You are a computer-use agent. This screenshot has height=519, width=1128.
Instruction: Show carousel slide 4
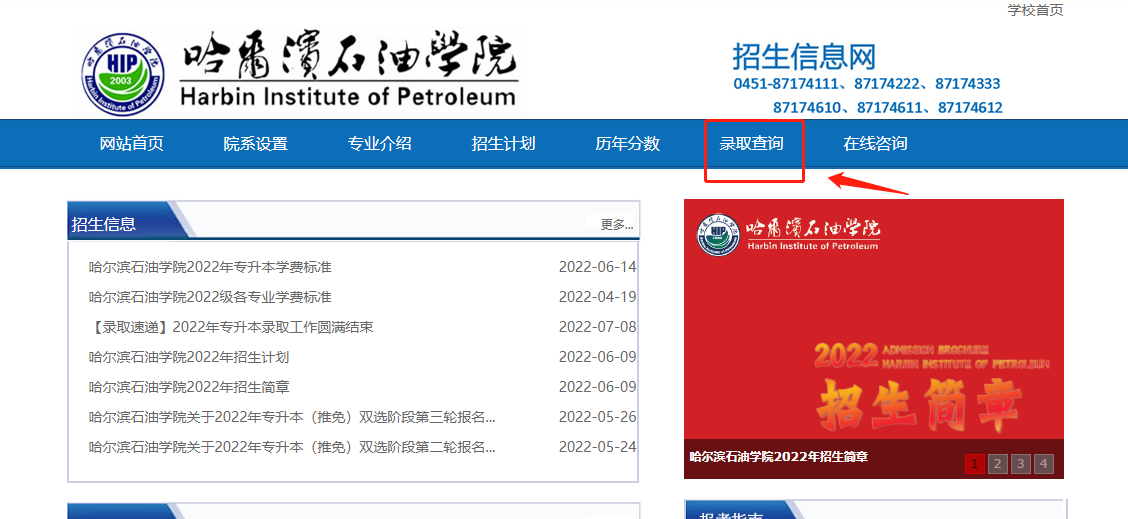coord(1043,463)
